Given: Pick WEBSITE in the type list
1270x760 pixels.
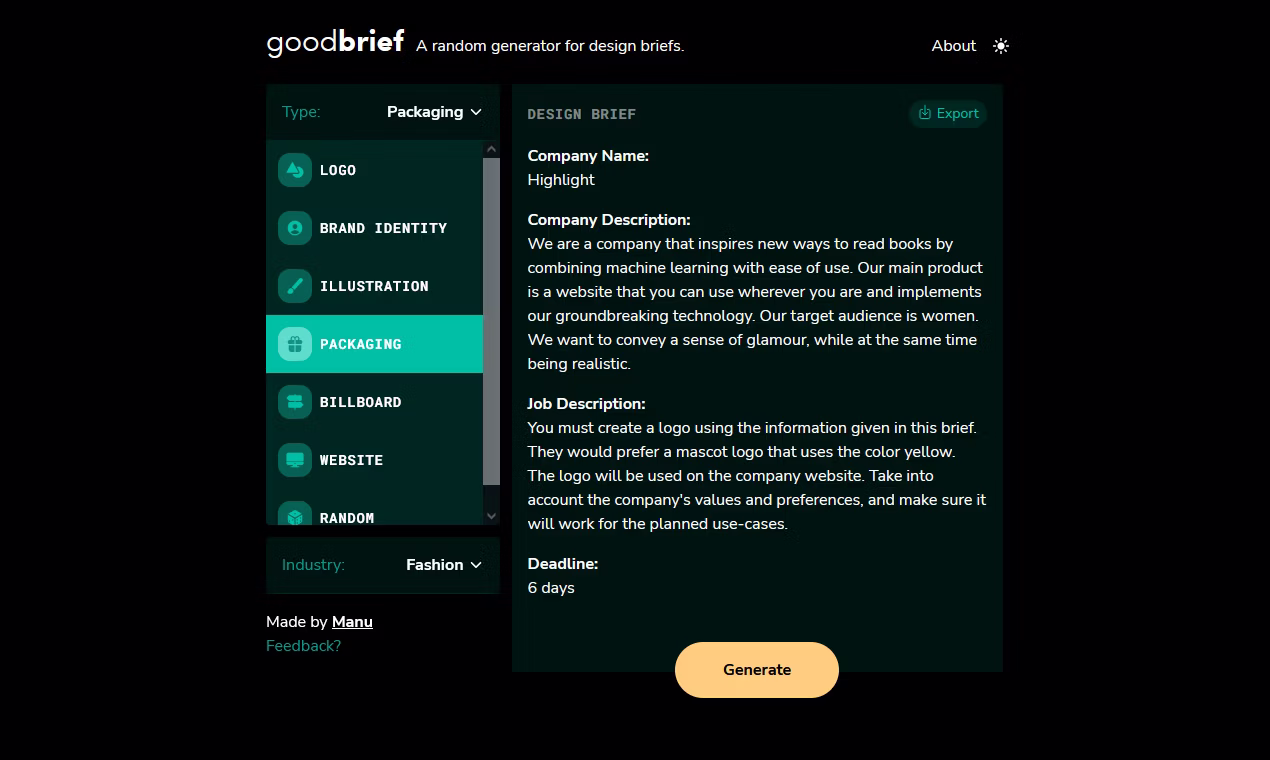Looking at the screenshot, I should [351, 460].
